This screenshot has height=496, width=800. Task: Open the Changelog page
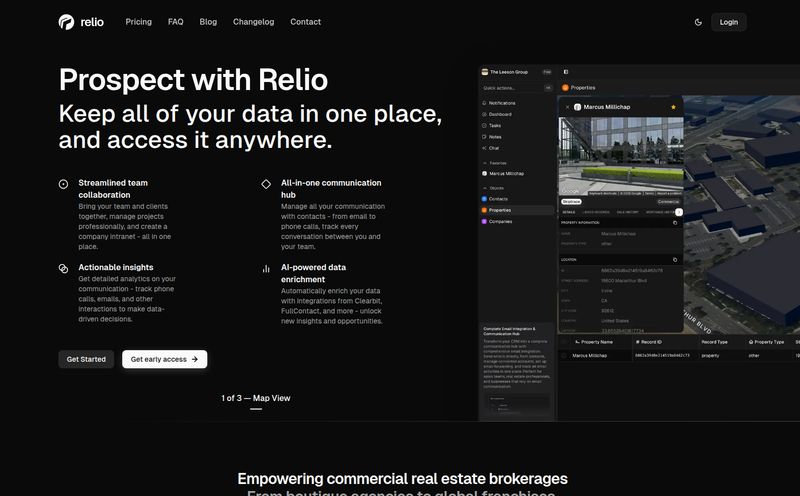pos(254,22)
